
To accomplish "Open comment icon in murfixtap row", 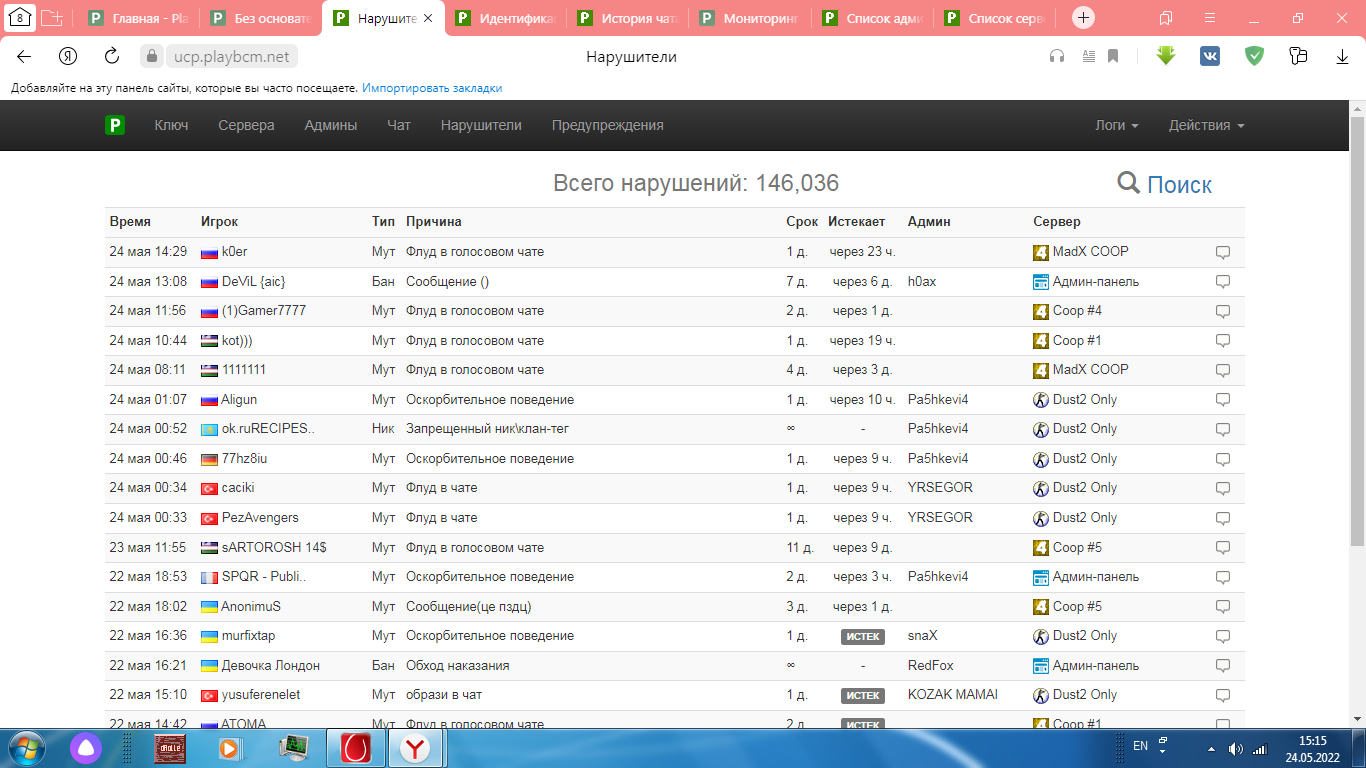I will [1222, 636].
